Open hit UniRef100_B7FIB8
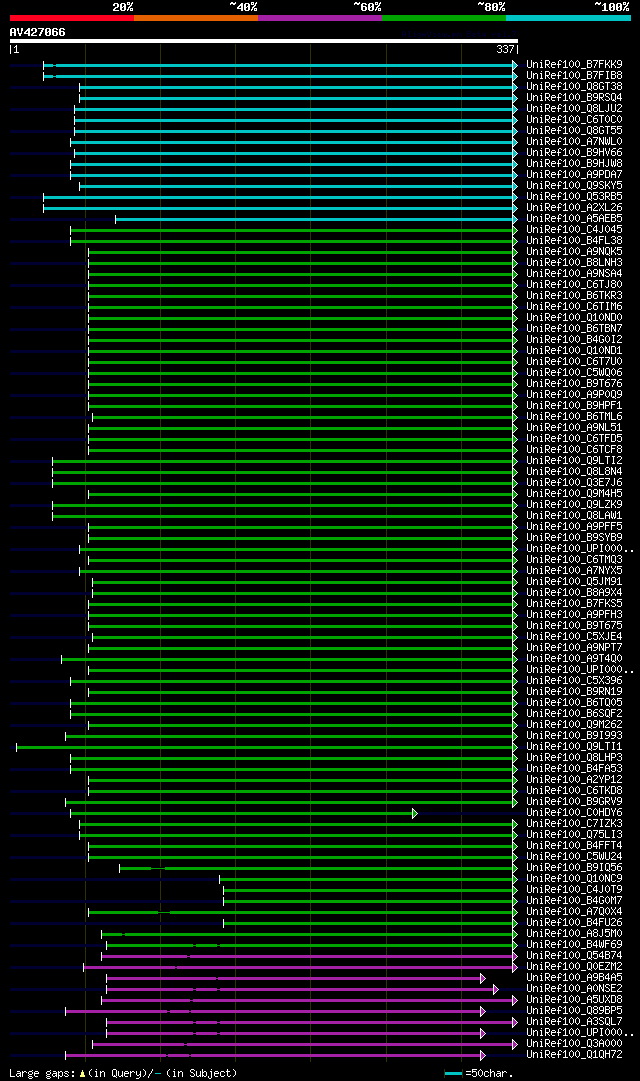 tap(574, 76)
